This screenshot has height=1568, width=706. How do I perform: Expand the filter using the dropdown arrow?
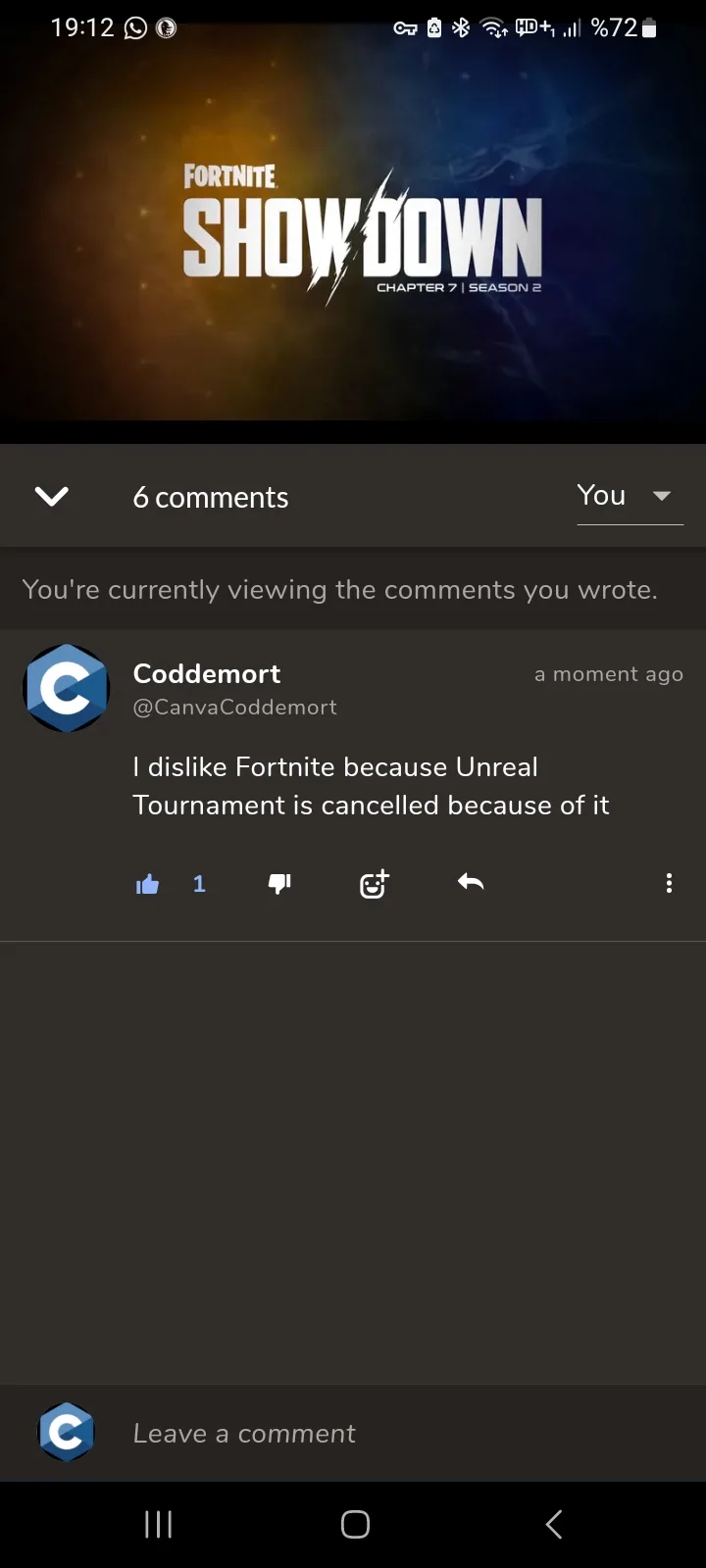[662, 496]
